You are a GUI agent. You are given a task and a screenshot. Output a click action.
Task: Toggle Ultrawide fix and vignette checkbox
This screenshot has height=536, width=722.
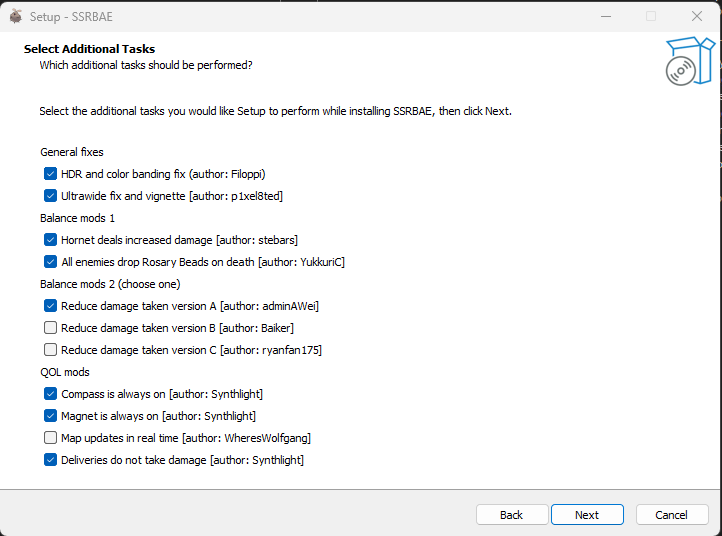point(50,196)
